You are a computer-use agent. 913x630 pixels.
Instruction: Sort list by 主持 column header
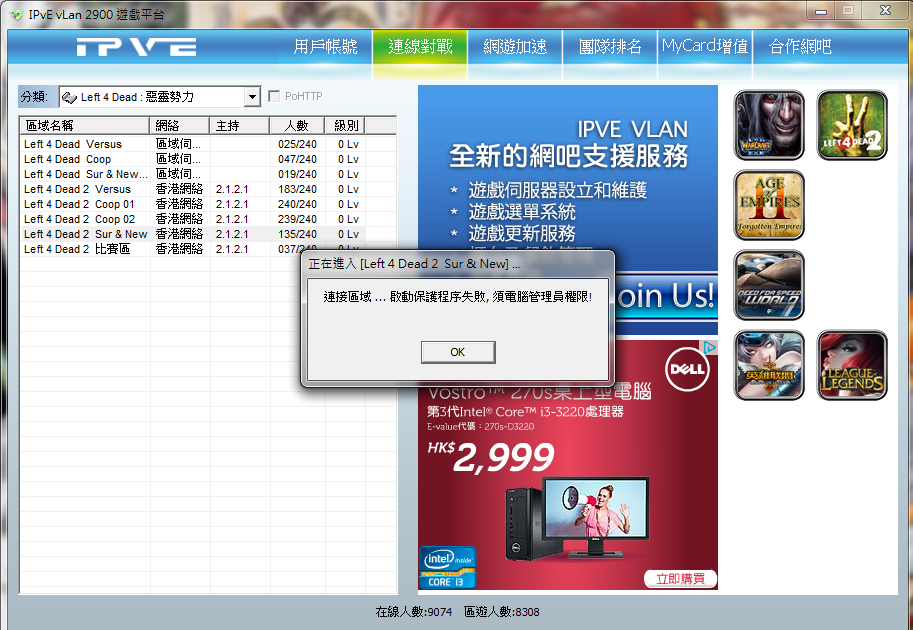[239, 125]
